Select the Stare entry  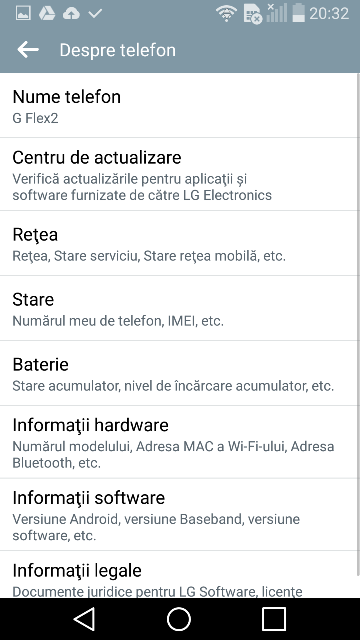[180, 308]
